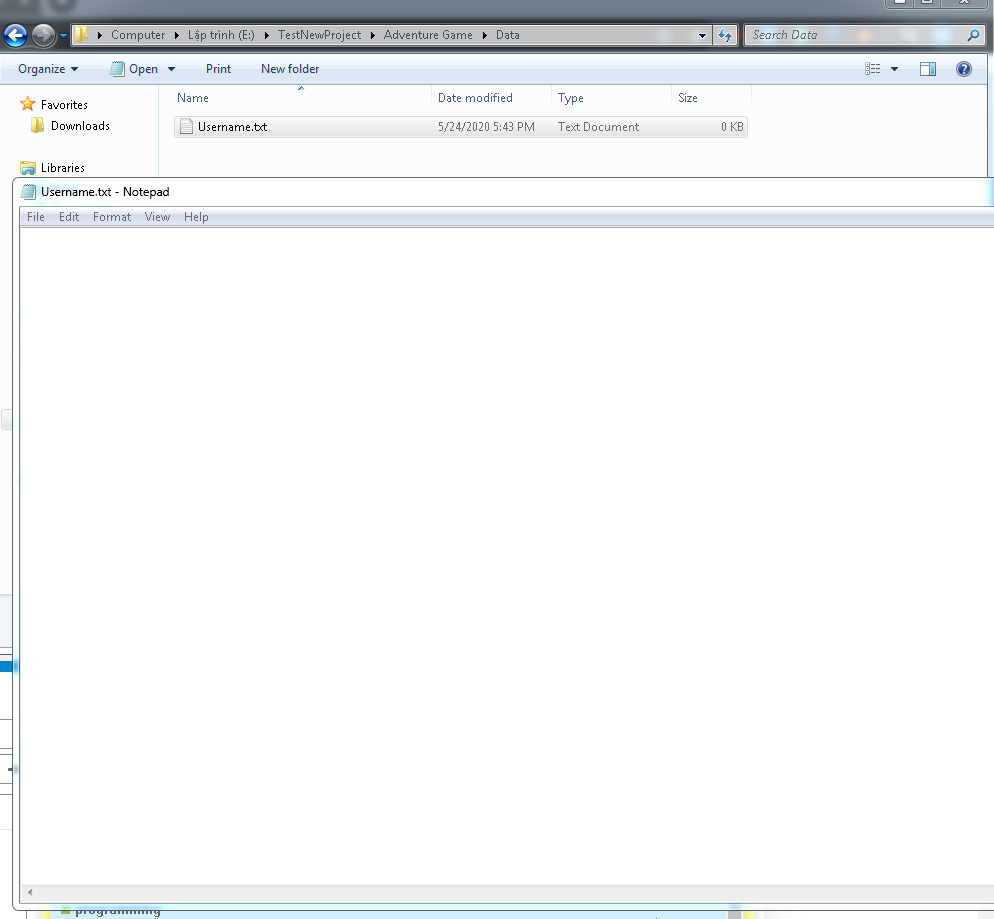The width and height of the screenshot is (994, 919).
Task: Click the Forward navigation arrow
Action: click(x=43, y=36)
